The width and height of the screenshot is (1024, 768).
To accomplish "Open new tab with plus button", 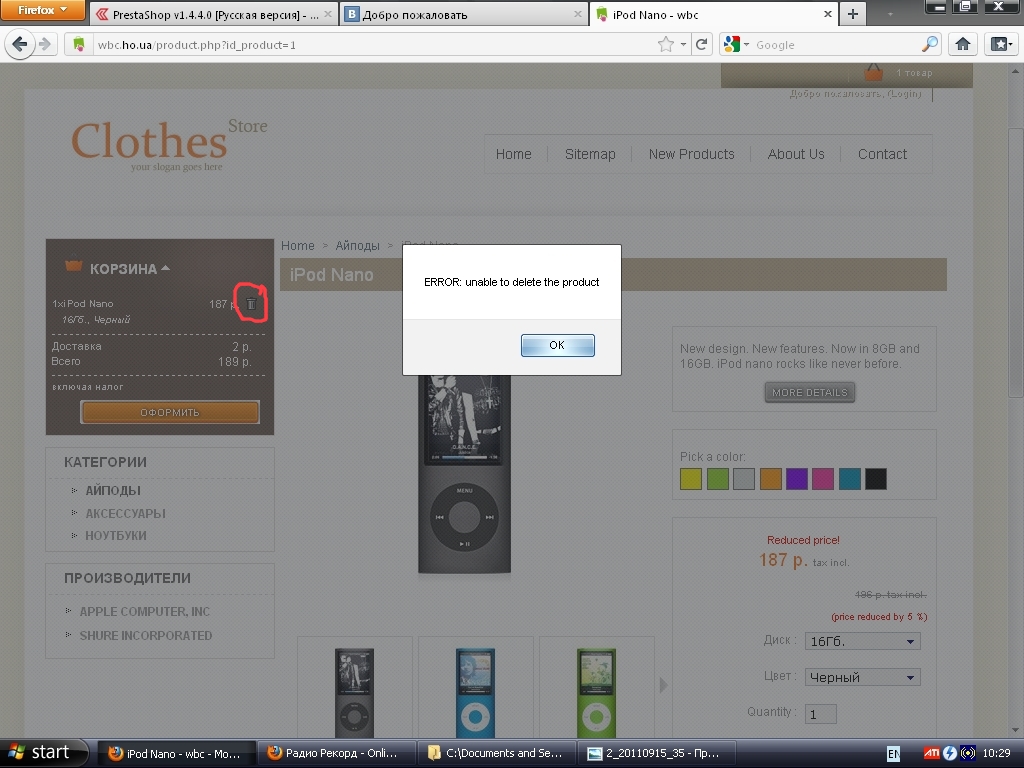I will pyautogui.click(x=853, y=14).
